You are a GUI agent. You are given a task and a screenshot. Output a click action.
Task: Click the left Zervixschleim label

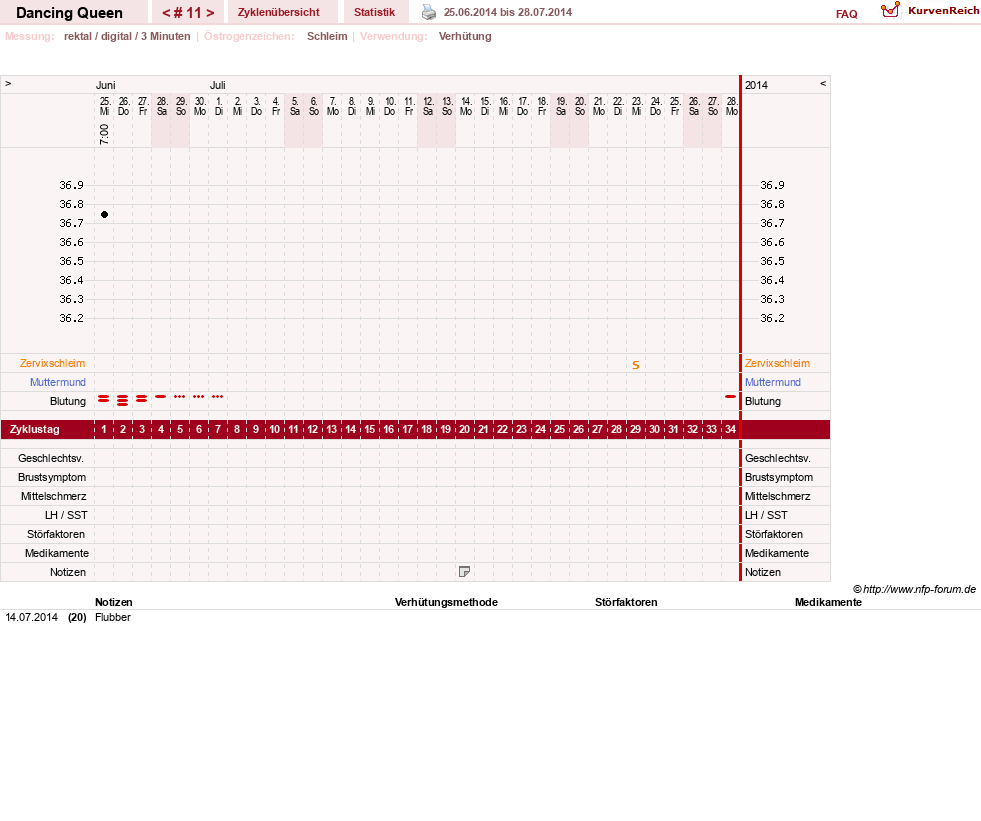tap(53, 364)
